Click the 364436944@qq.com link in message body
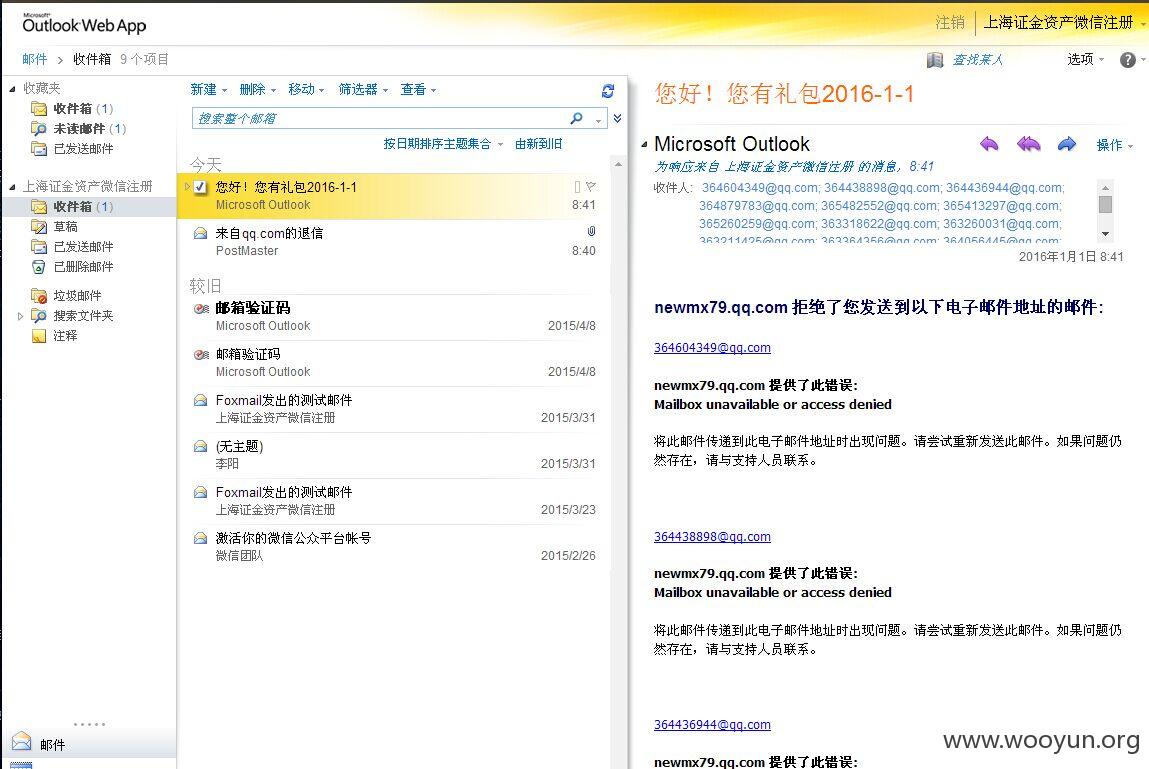 pos(712,724)
